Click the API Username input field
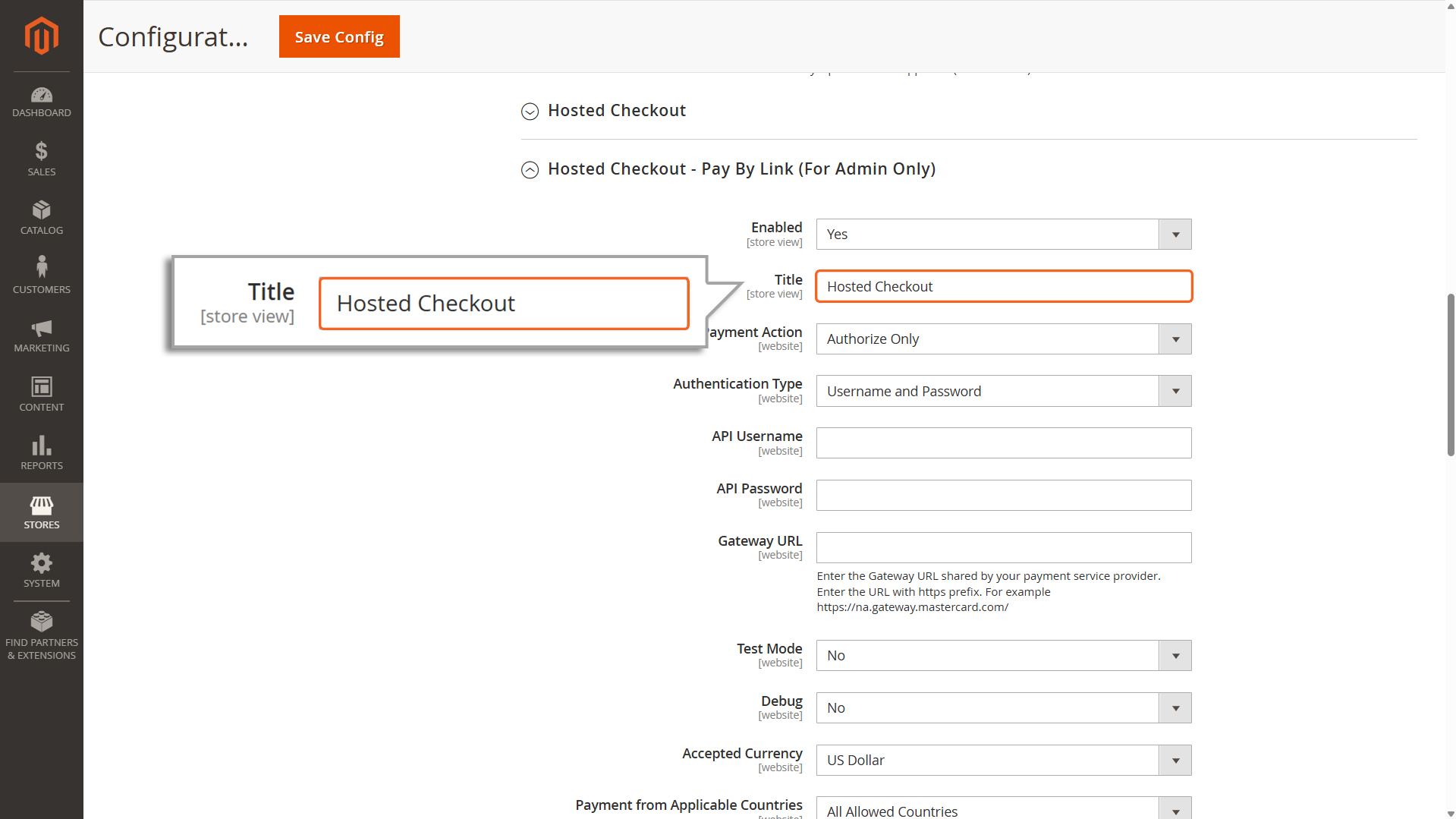The image size is (1456, 819). click(x=1003, y=443)
